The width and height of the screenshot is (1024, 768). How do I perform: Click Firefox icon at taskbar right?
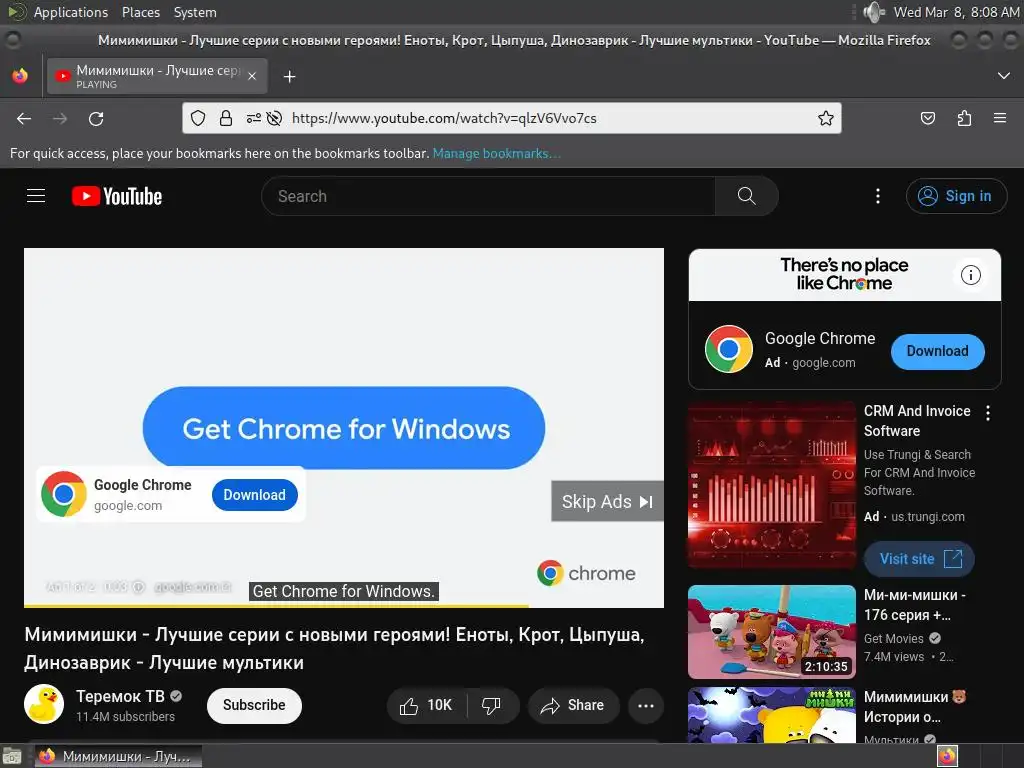pyautogui.click(x=947, y=756)
